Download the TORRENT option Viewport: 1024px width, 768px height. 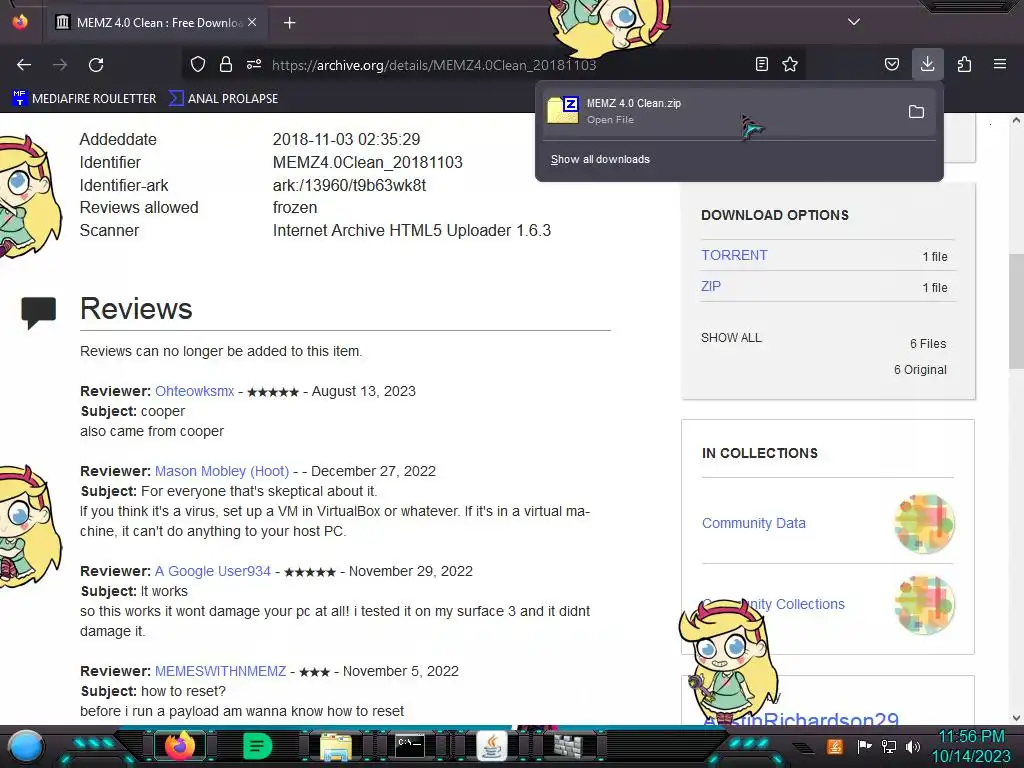click(734, 255)
